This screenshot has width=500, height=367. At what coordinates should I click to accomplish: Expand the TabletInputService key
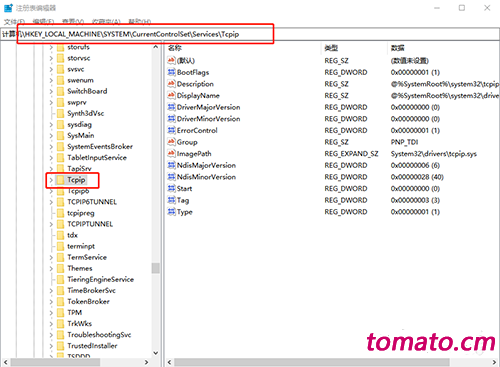[x=51, y=158]
